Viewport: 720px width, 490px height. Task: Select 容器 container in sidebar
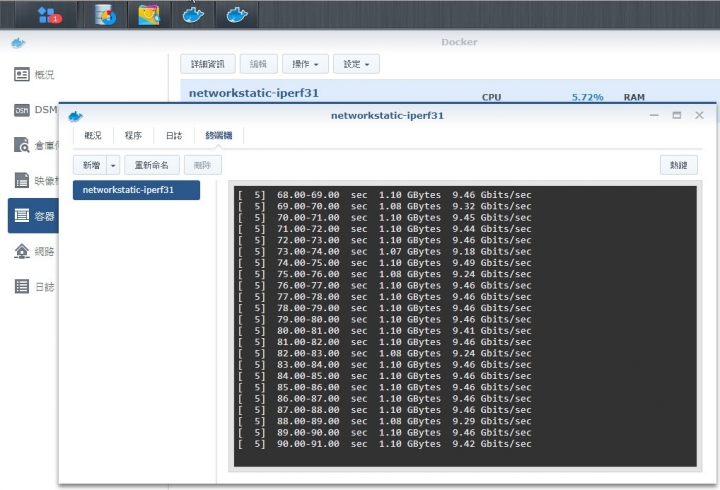click(x=33, y=216)
